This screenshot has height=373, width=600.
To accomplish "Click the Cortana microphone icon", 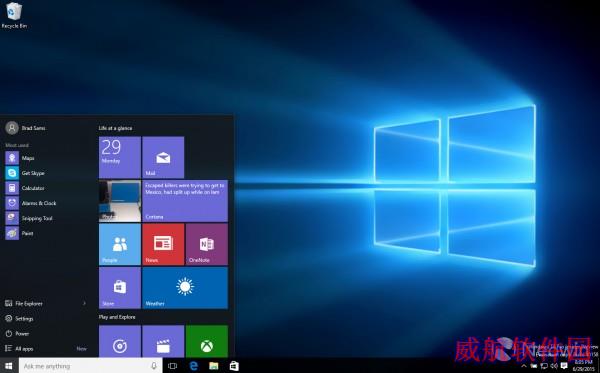I will 154,366.
